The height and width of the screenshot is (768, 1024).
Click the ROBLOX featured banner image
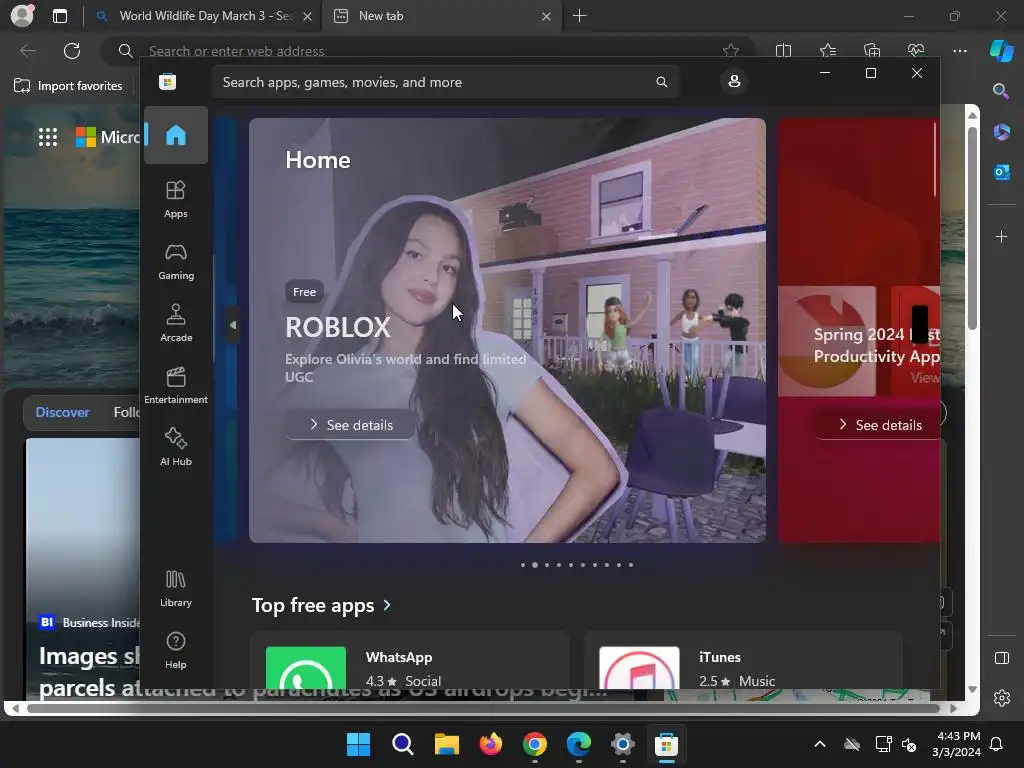tap(507, 330)
